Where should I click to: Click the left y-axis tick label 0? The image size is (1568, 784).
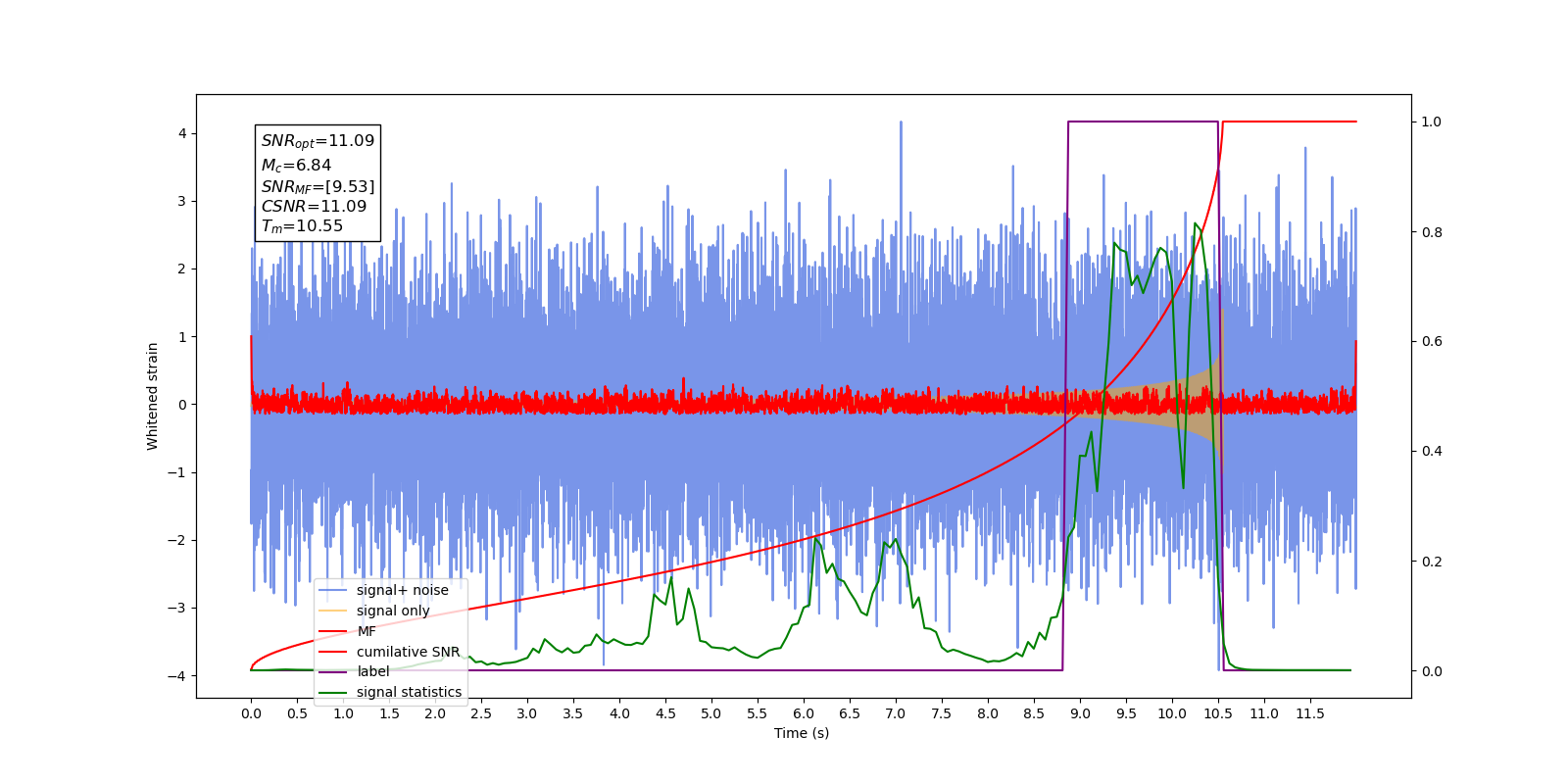[x=182, y=405]
